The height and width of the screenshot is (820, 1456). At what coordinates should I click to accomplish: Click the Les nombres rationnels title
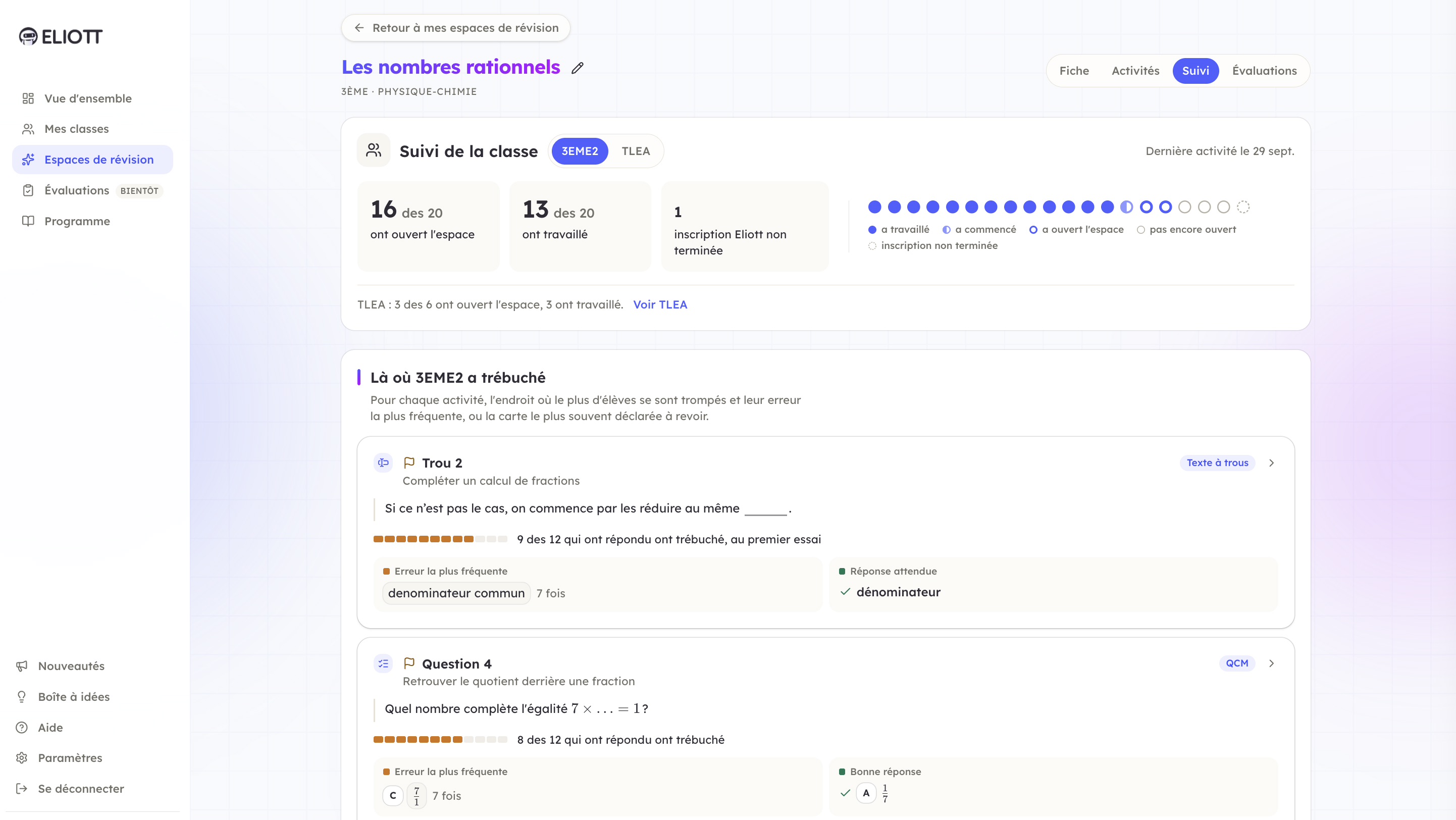[x=450, y=67]
